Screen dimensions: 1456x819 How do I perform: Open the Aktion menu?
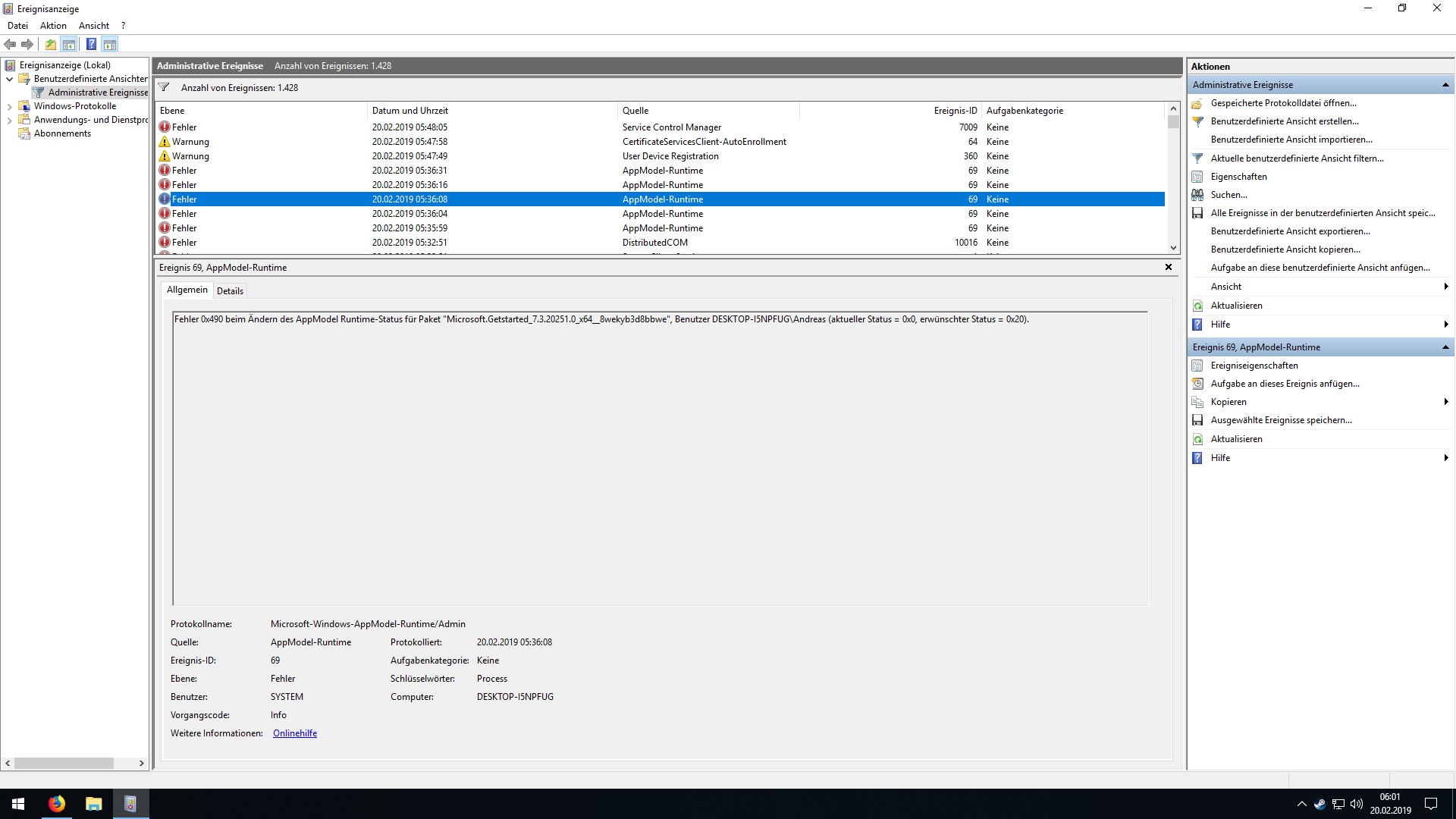(53, 26)
